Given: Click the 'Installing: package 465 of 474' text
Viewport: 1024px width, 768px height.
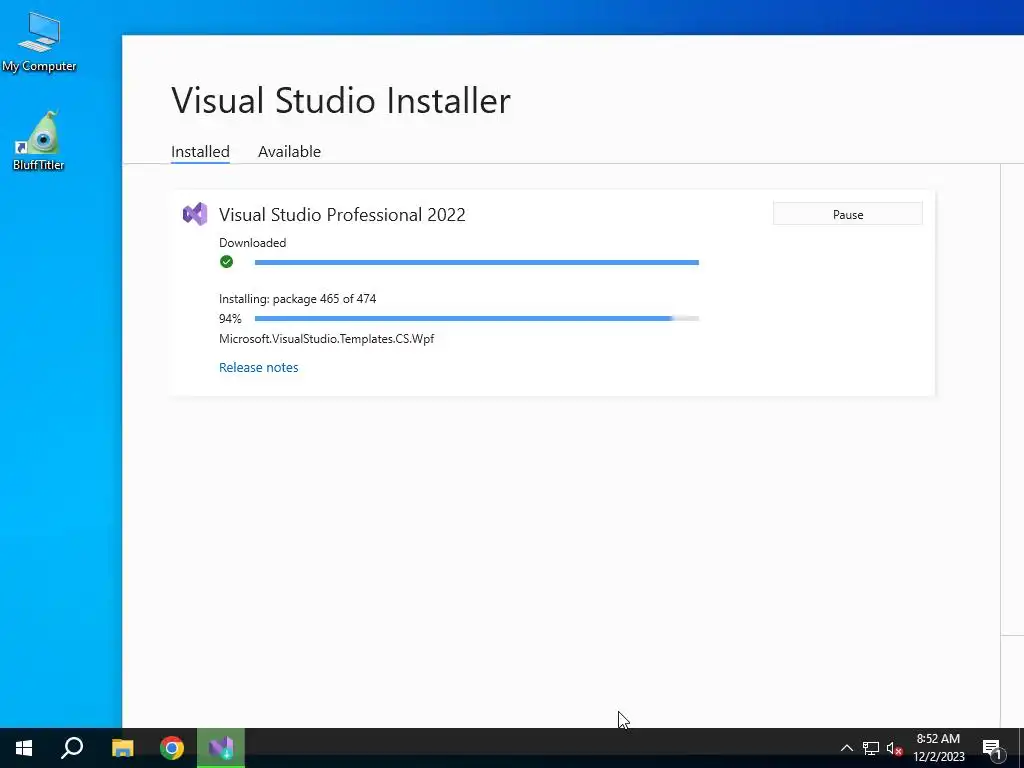Looking at the screenshot, I should click(x=298, y=299).
